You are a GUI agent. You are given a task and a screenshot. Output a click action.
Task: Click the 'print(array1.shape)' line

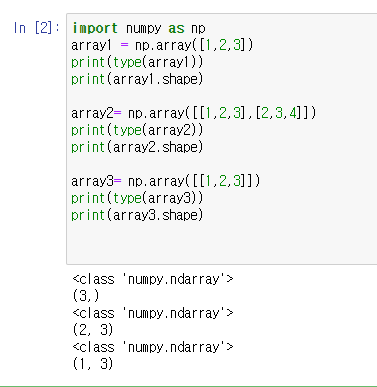pos(137,79)
